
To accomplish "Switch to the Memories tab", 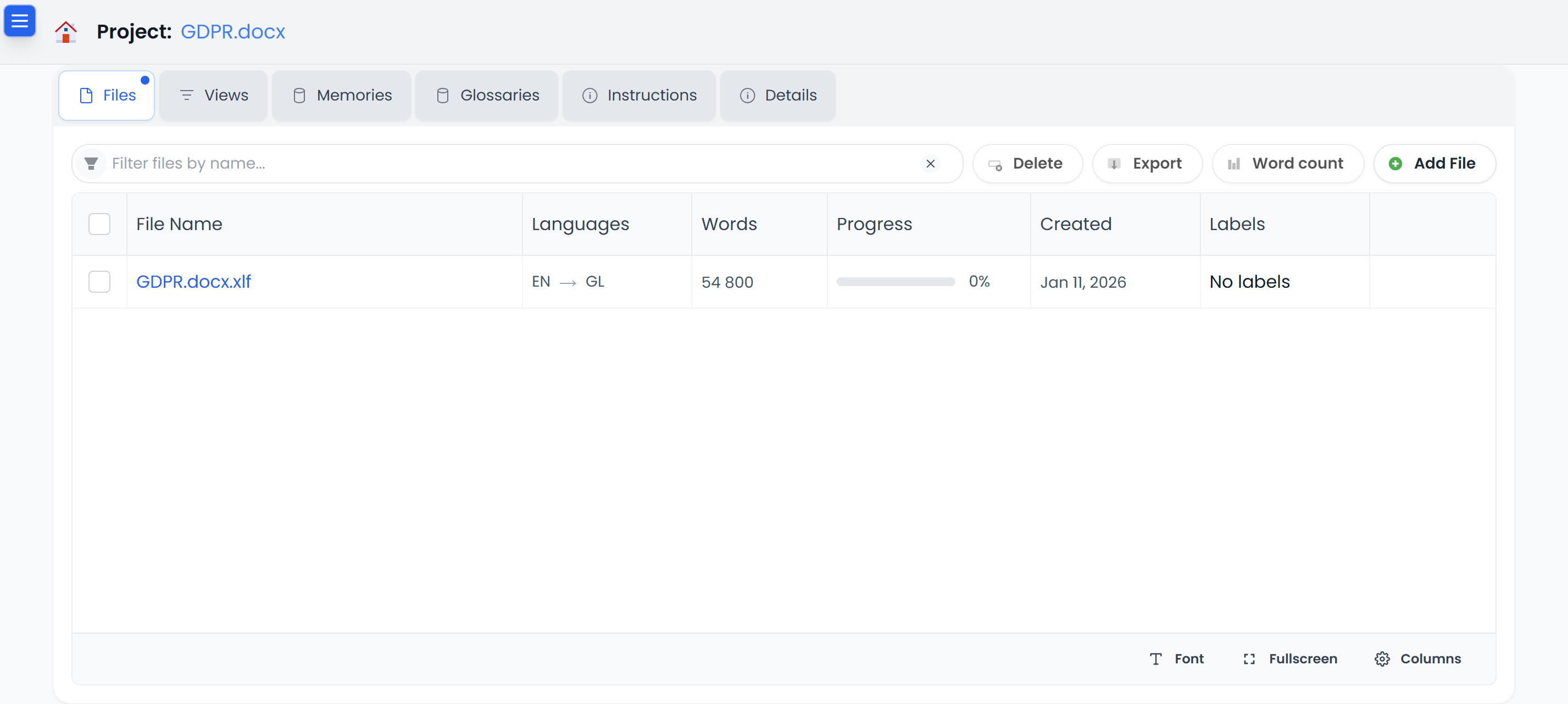I will (342, 95).
